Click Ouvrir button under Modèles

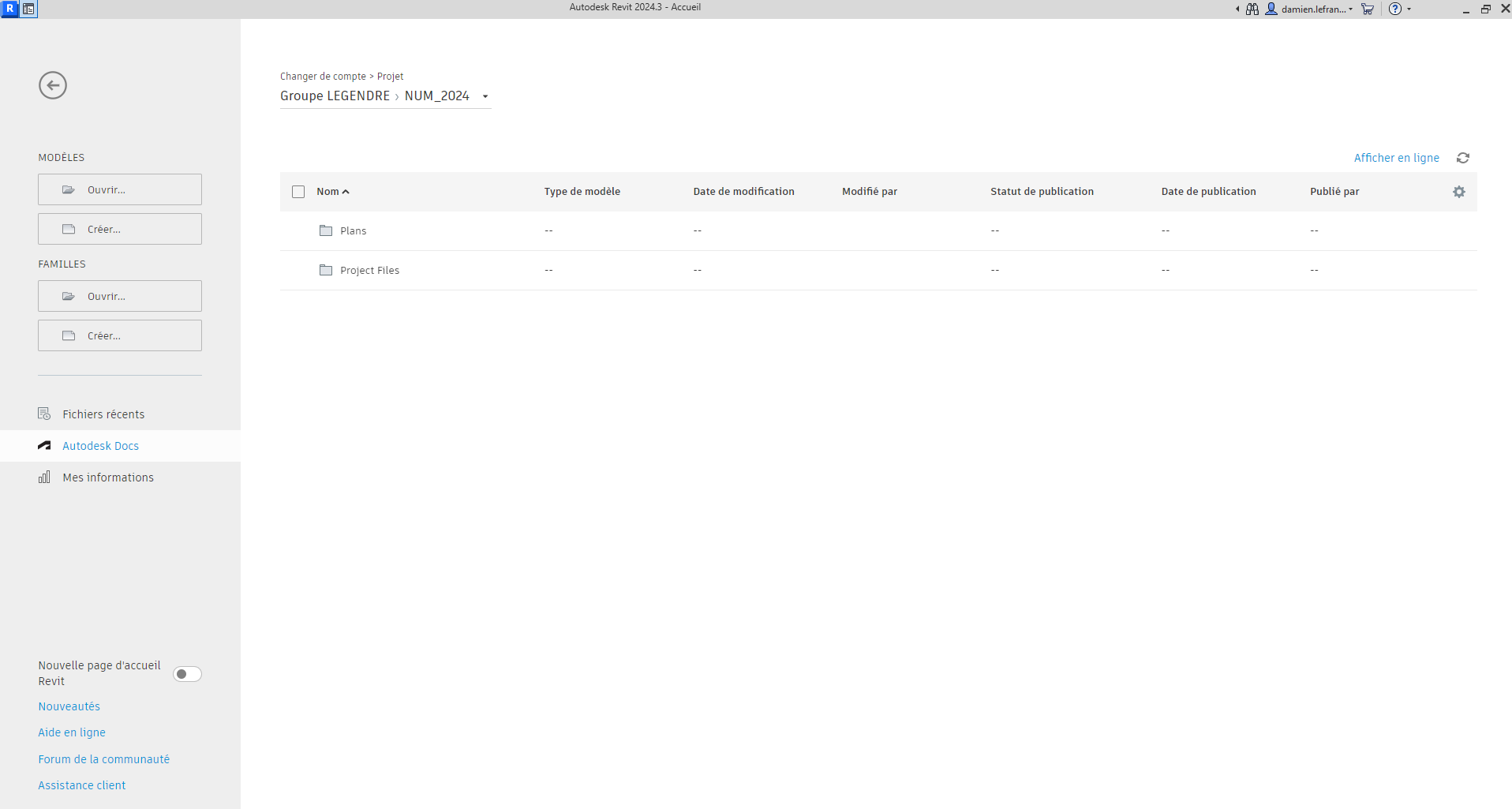(x=120, y=189)
